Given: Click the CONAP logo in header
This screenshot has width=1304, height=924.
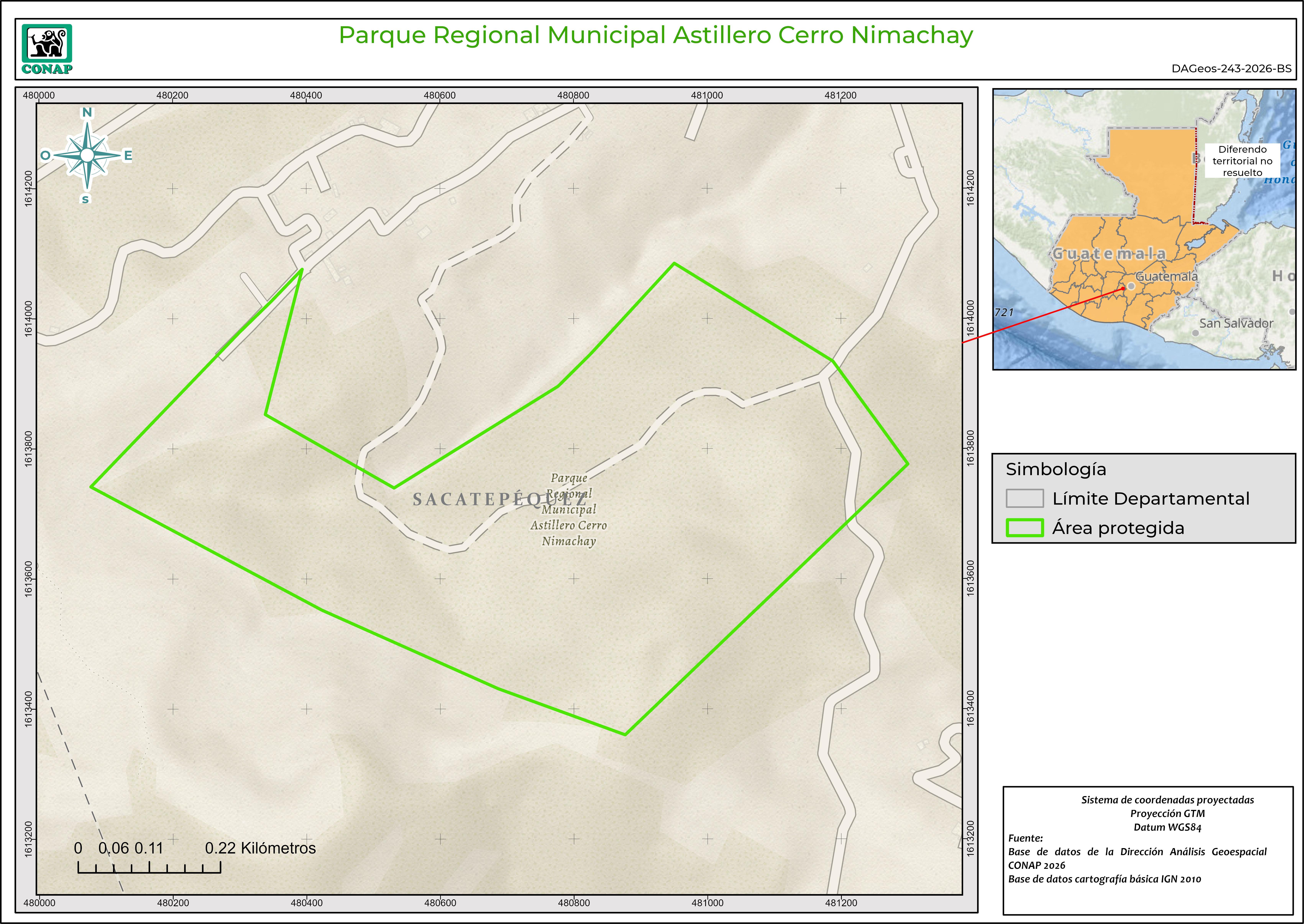Looking at the screenshot, I should (x=47, y=49).
